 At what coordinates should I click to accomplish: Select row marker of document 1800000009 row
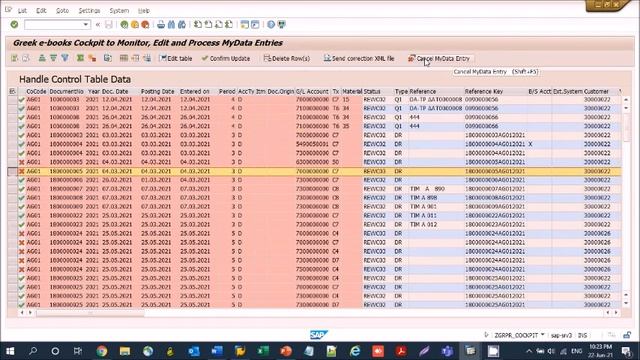[x=12, y=207]
